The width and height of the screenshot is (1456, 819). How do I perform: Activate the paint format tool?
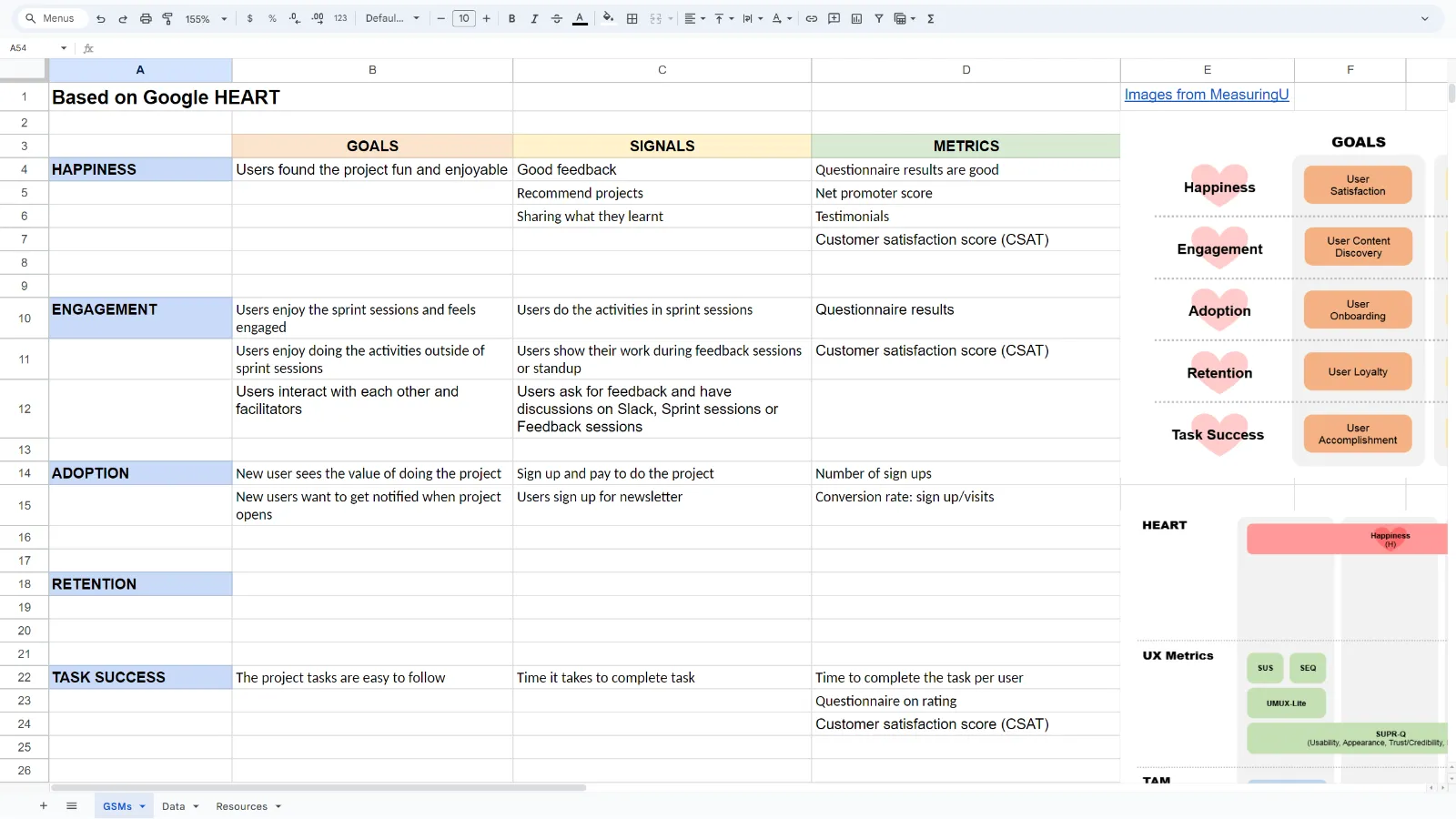click(x=167, y=18)
